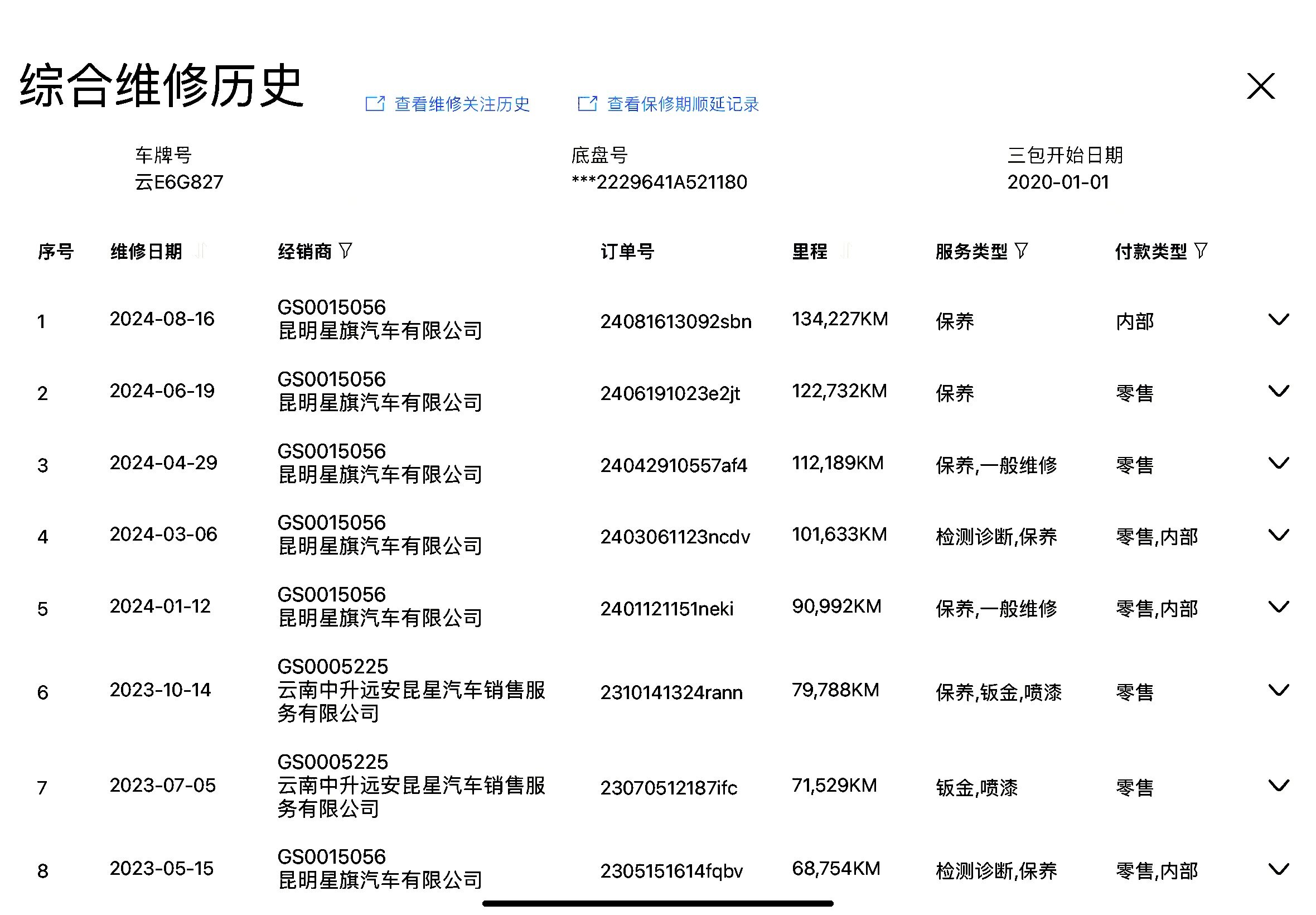Click dealer name in row 6 (2023-10-14)

[x=411, y=702]
